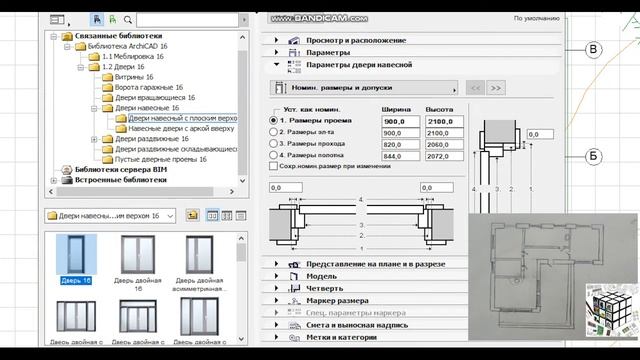Click the previous page << button
This screenshot has width=640, height=360.
475,88
